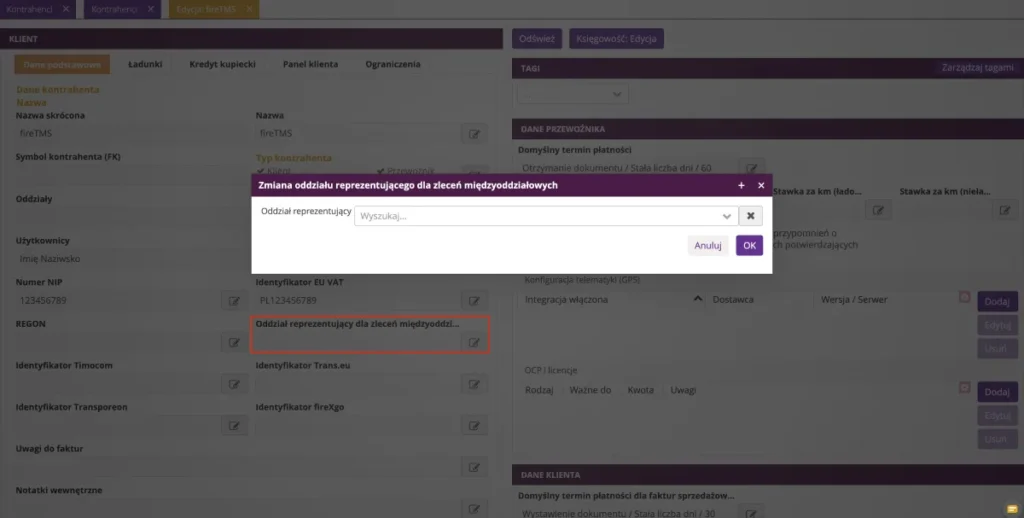Image resolution: width=1024 pixels, height=518 pixels.
Task: Sort by Integracja włączona column arrow
Action: (697, 299)
